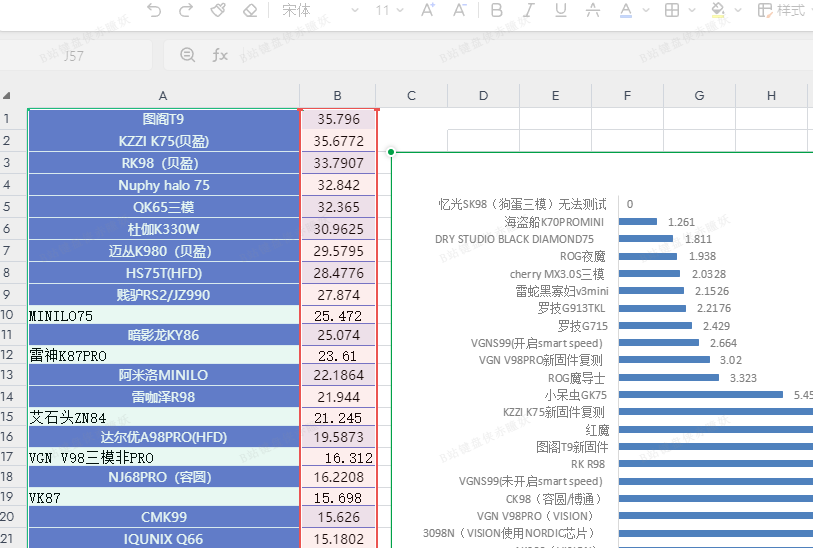Click chart label 海盗船K70PROMINI

(554, 222)
